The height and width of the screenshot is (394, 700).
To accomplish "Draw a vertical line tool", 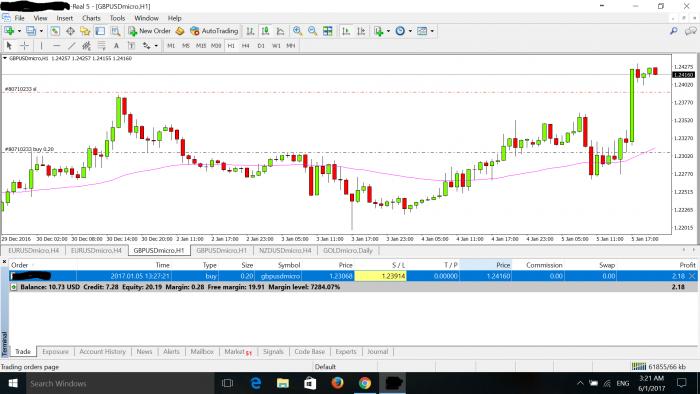I will pos(41,46).
